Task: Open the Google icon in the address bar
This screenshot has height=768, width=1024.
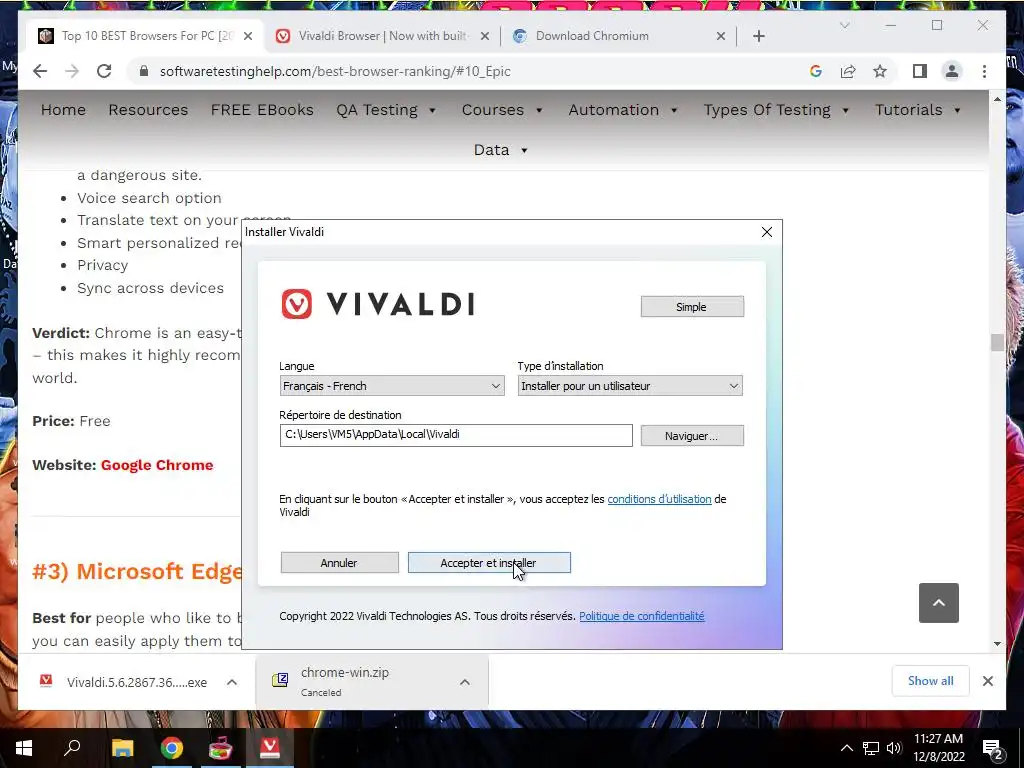Action: coord(816,71)
